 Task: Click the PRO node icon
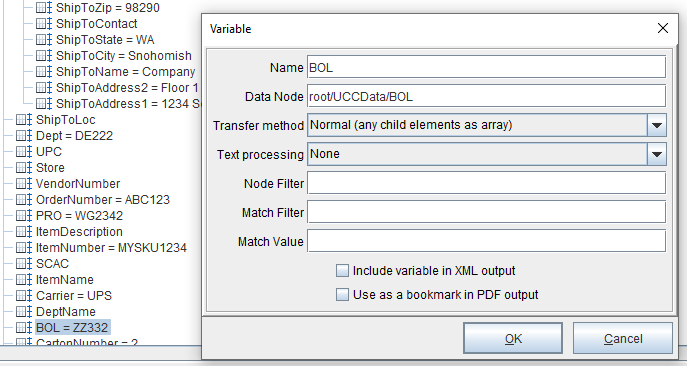pos(24,216)
